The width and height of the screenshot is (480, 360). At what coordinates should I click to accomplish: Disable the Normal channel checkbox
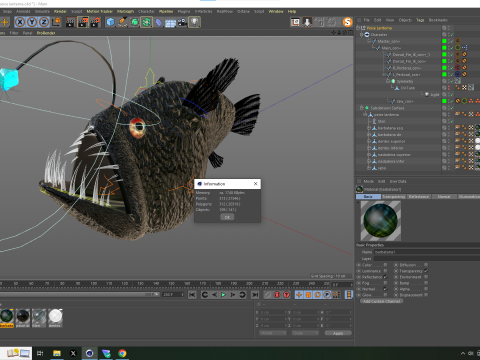coord(385,289)
